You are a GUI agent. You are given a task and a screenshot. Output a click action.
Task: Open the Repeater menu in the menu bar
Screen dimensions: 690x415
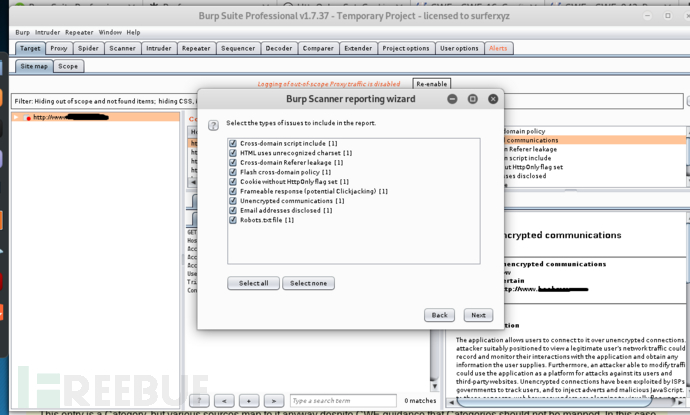click(79, 33)
